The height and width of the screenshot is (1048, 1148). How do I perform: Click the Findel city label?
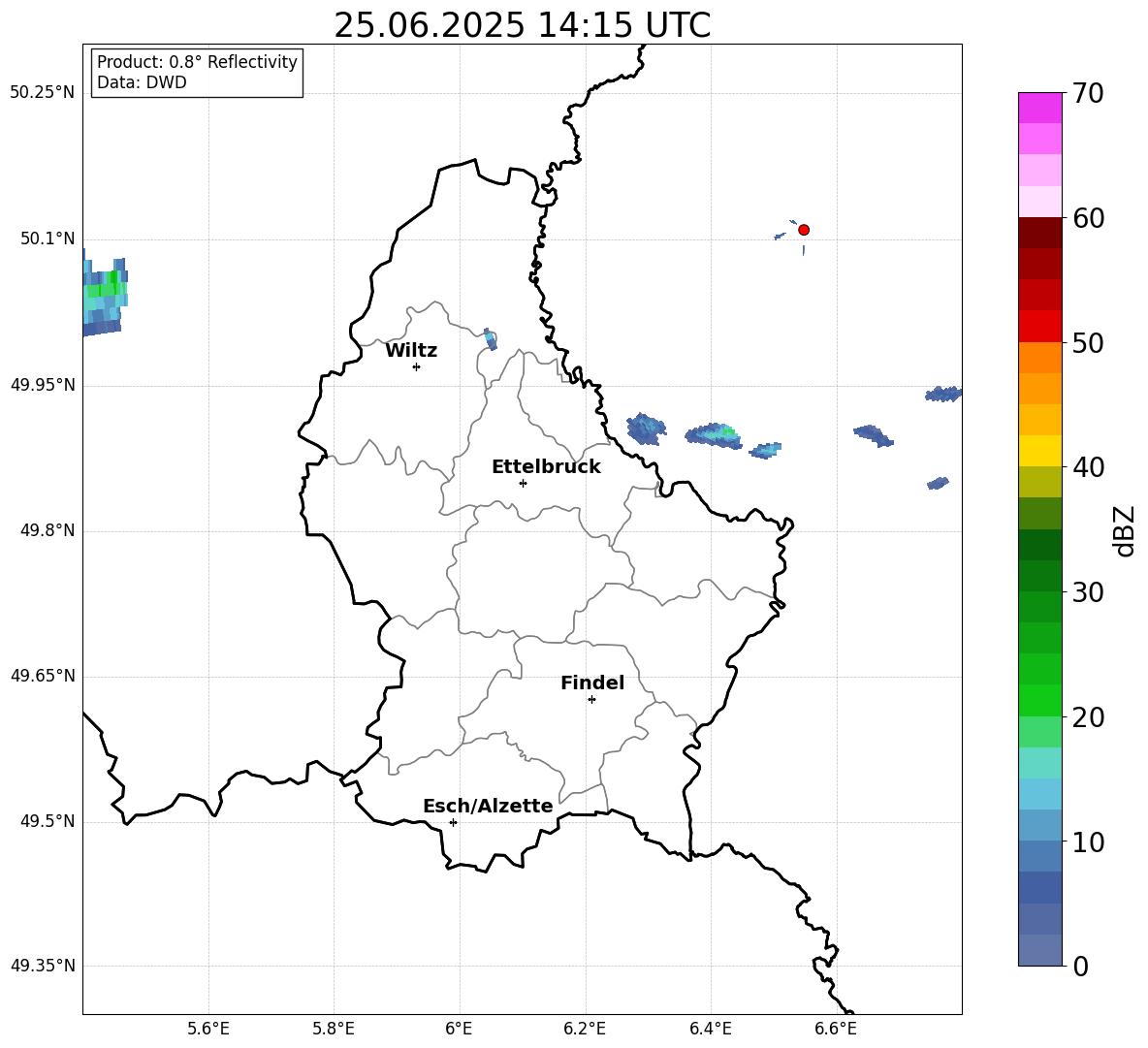tap(592, 683)
